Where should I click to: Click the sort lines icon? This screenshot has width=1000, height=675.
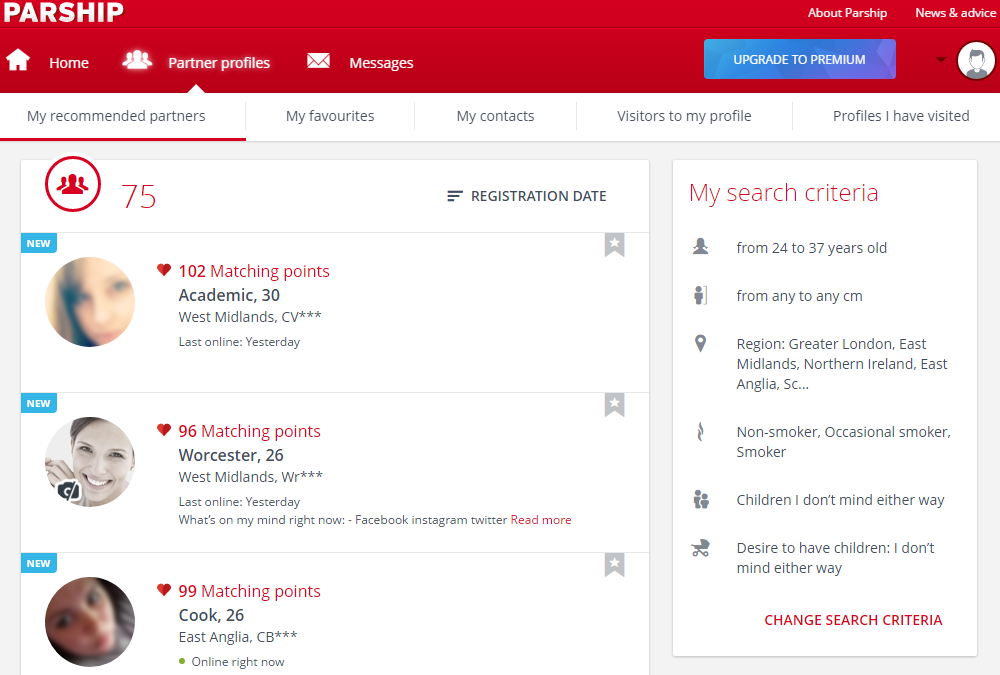point(455,196)
